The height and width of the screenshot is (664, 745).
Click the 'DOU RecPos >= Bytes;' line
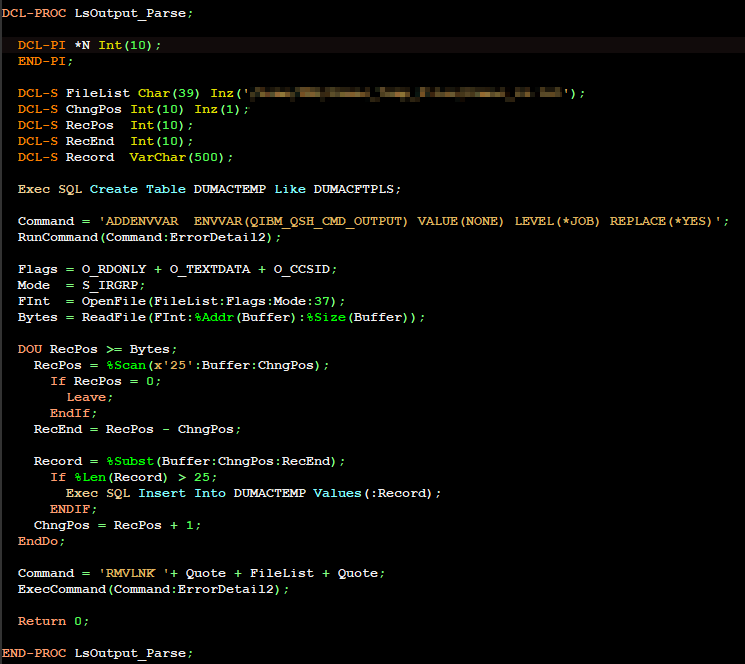[x=97, y=349]
